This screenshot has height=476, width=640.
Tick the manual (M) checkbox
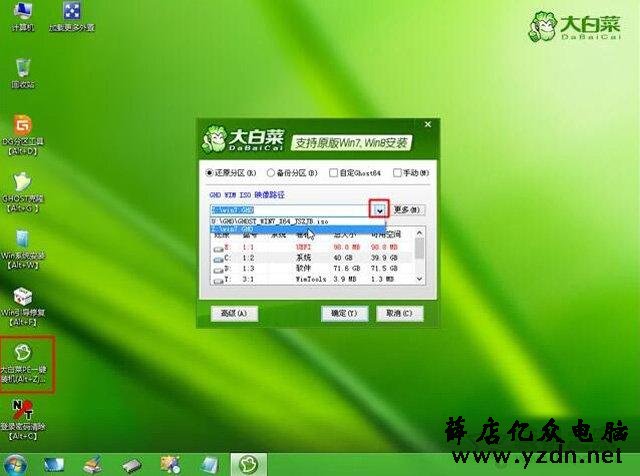click(397, 173)
